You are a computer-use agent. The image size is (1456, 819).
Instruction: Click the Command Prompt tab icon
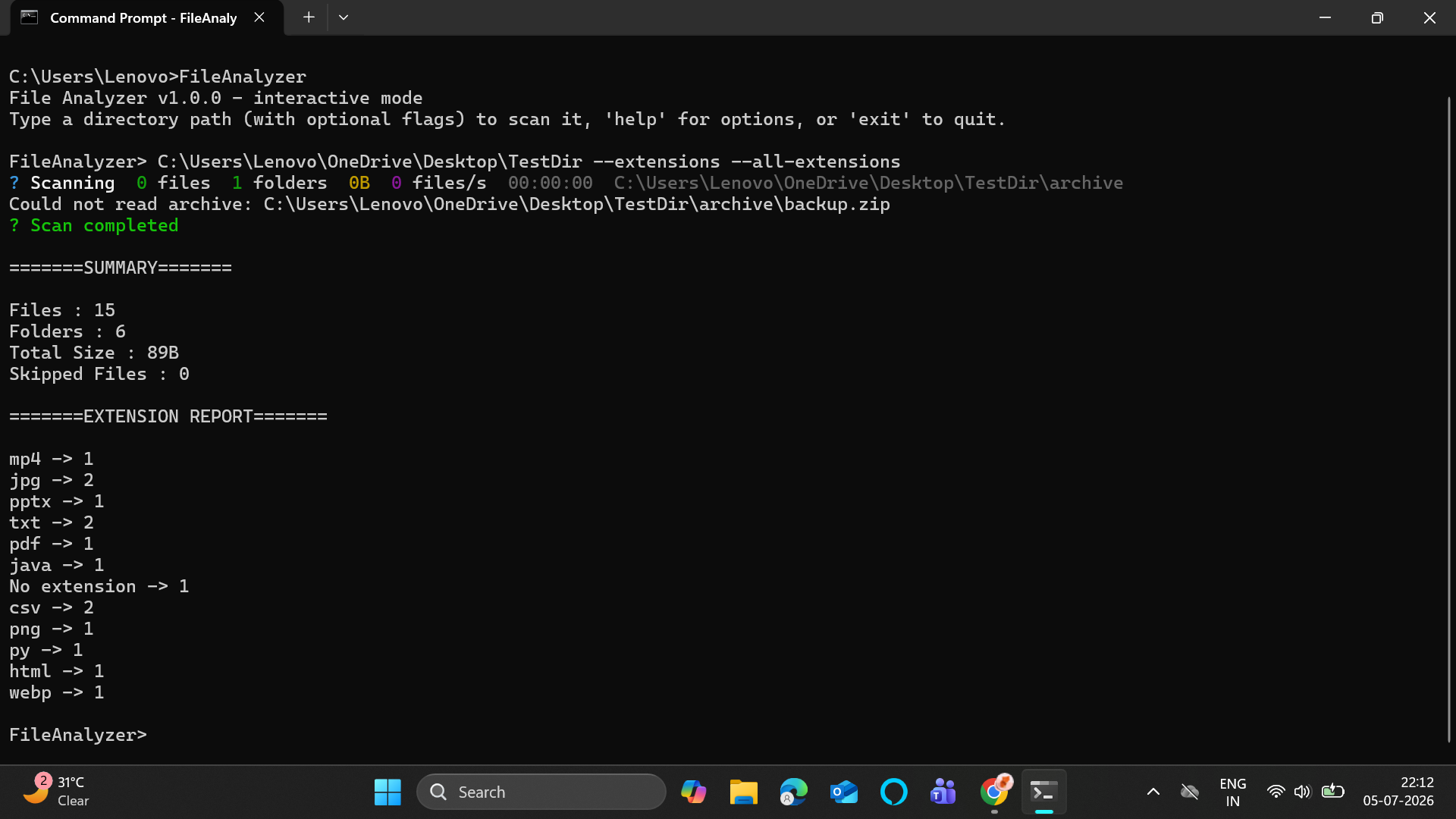[x=30, y=17]
